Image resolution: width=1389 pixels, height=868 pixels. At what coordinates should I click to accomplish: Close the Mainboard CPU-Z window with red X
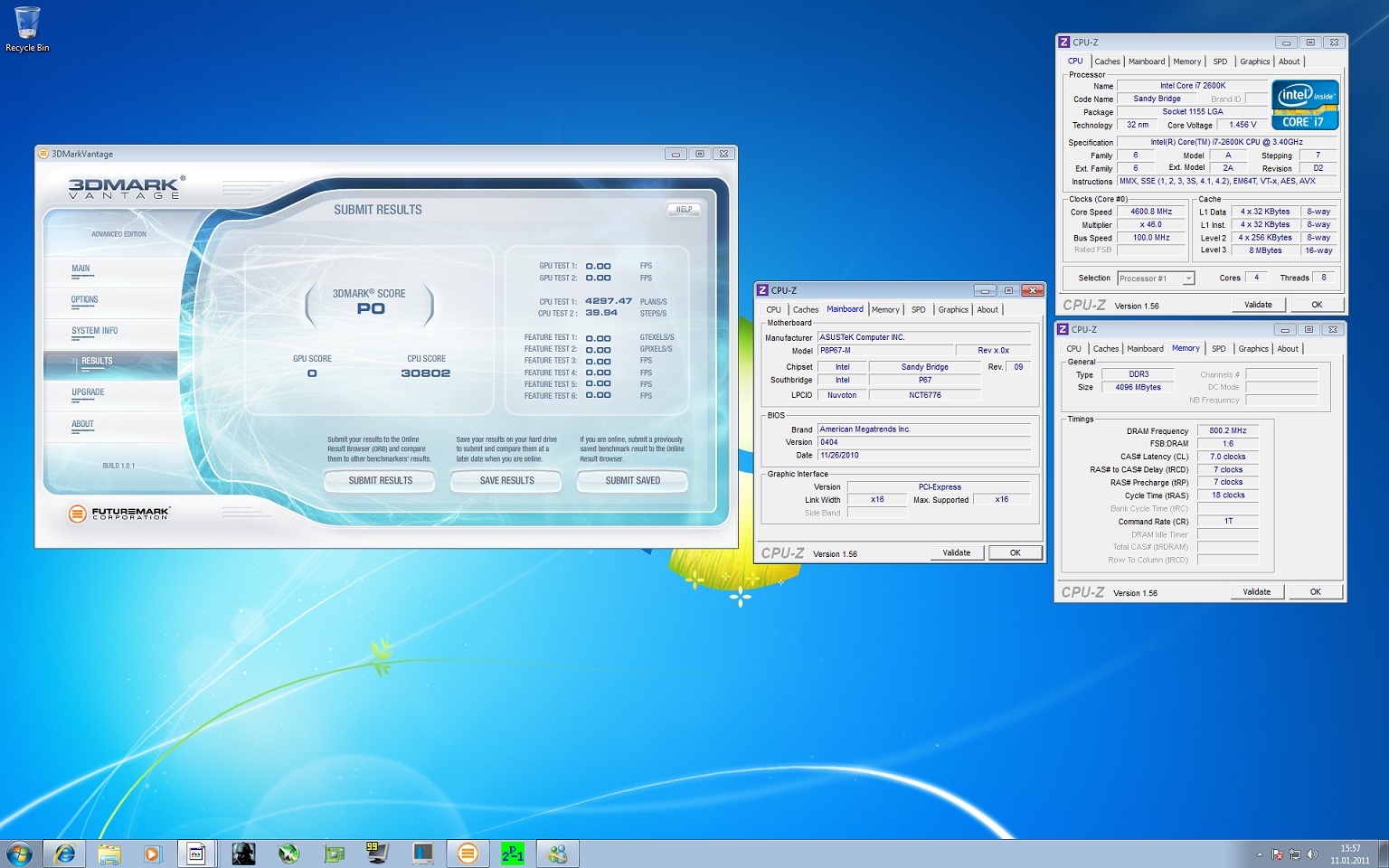tap(1032, 290)
